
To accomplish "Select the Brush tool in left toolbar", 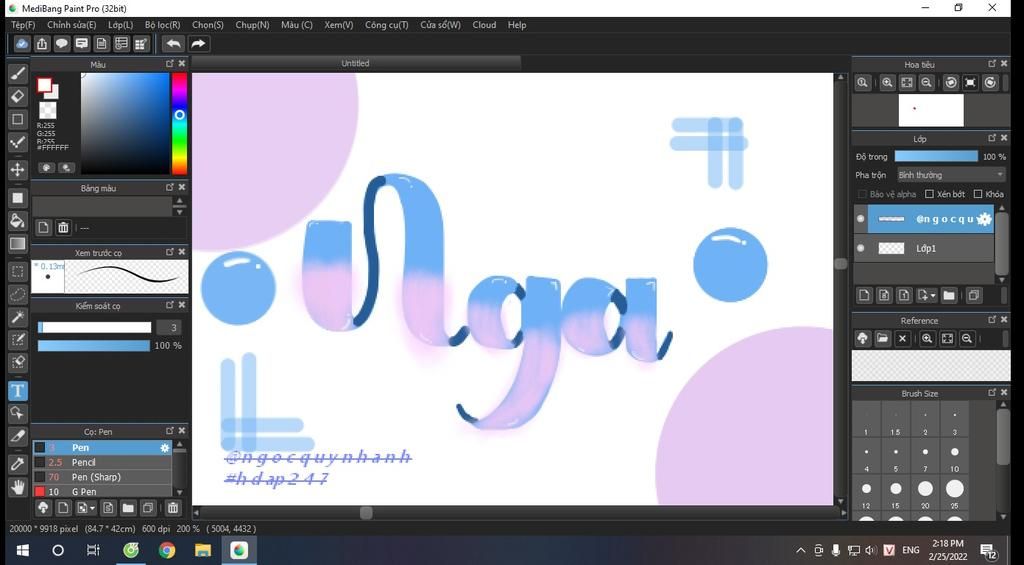I will click(18, 73).
